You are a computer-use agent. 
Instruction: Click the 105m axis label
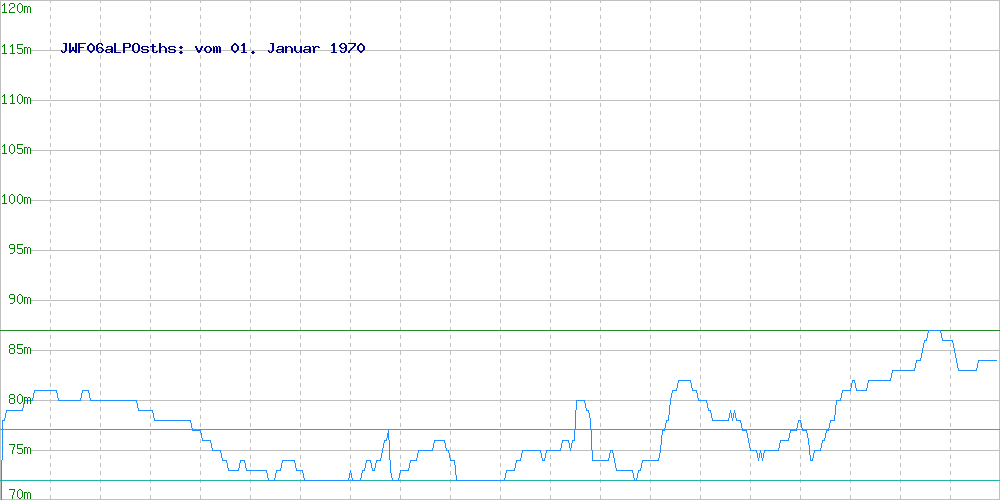coord(17,150)
